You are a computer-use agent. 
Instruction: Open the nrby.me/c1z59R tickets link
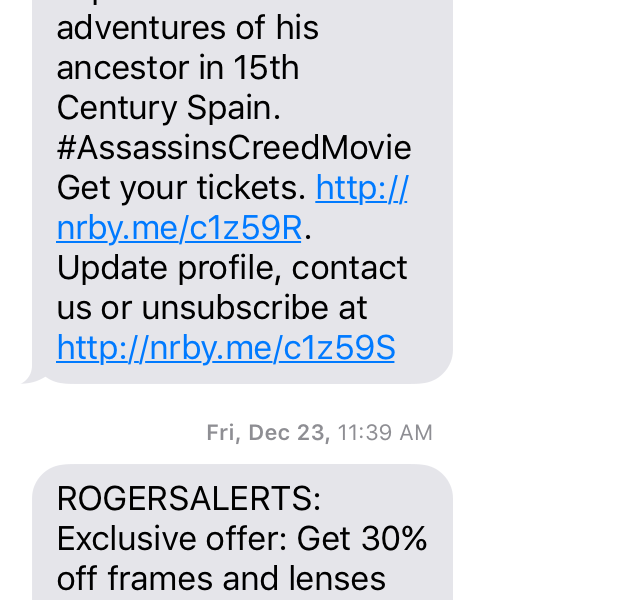179,228
